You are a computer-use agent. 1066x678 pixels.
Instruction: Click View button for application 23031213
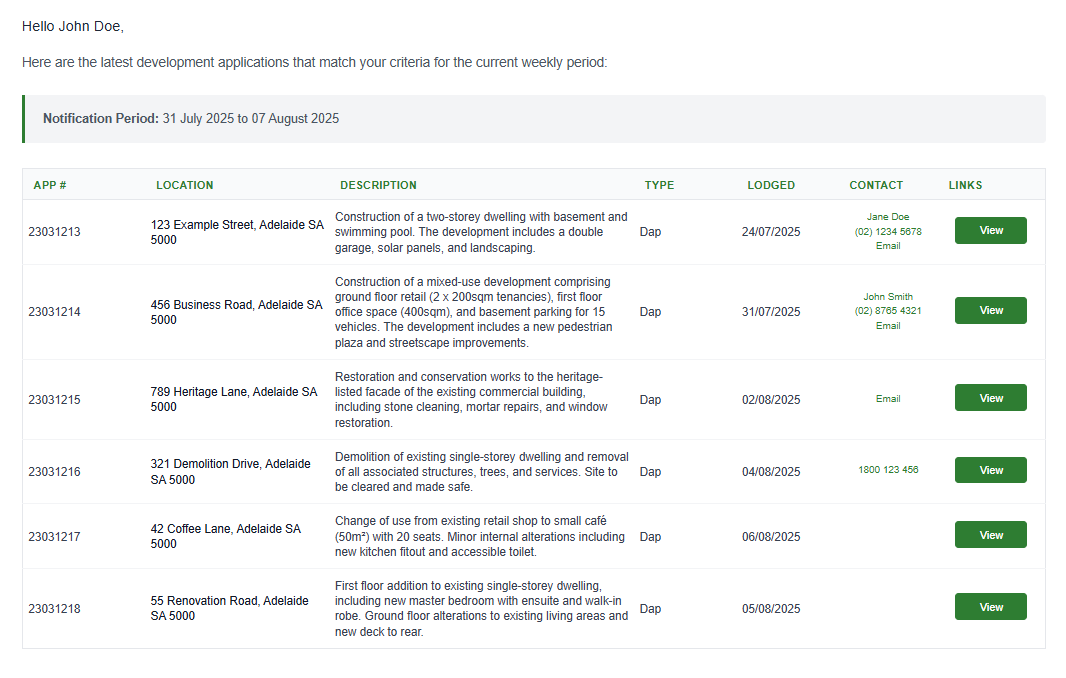tap(990, 231)
